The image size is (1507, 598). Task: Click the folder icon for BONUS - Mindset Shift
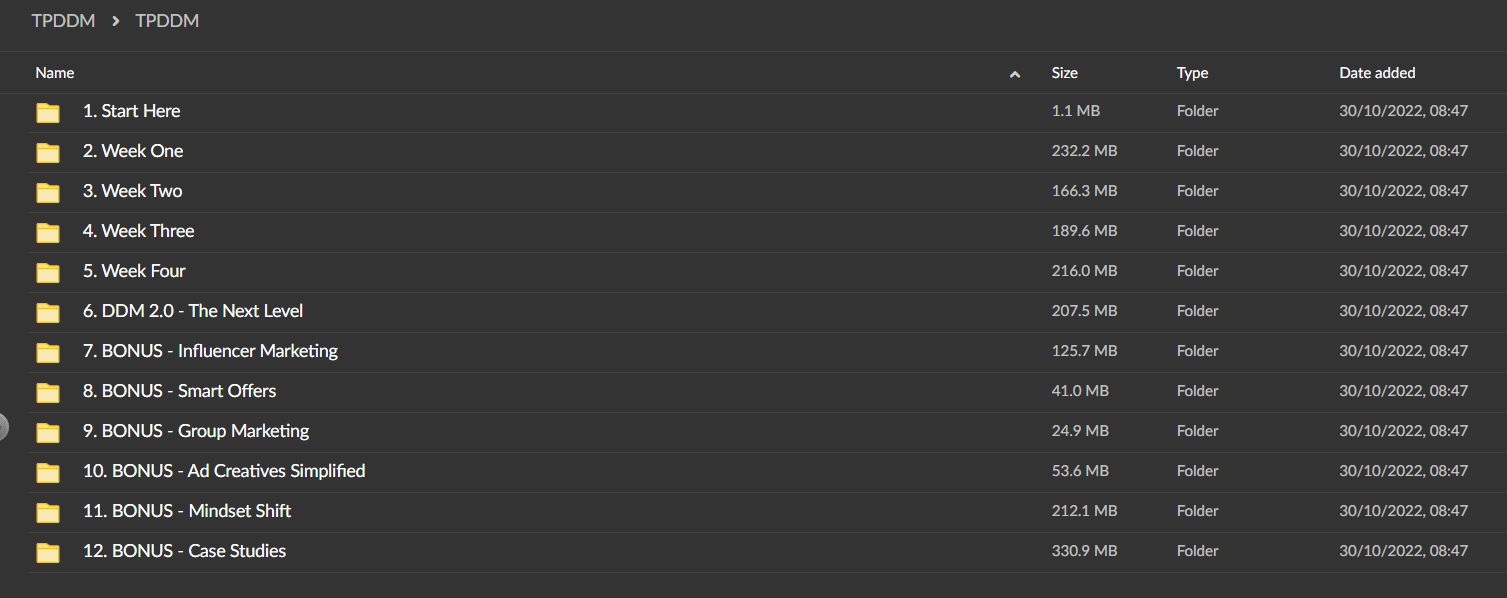tap(48, 512)
